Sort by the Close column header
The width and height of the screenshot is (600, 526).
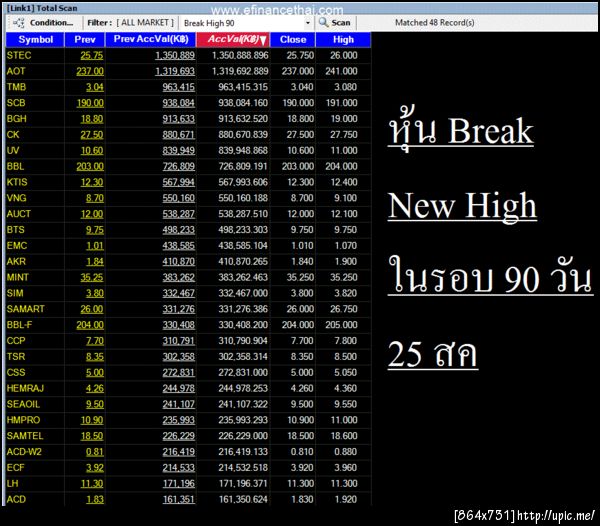(x=293, y=40)
